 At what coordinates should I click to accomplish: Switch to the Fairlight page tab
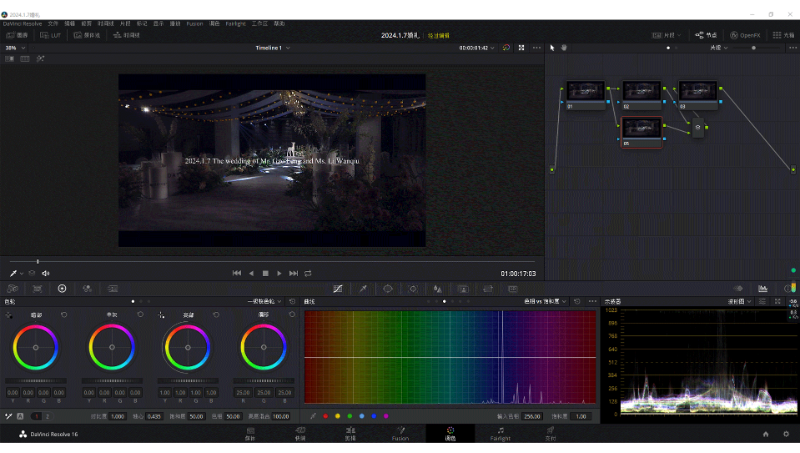501,434
